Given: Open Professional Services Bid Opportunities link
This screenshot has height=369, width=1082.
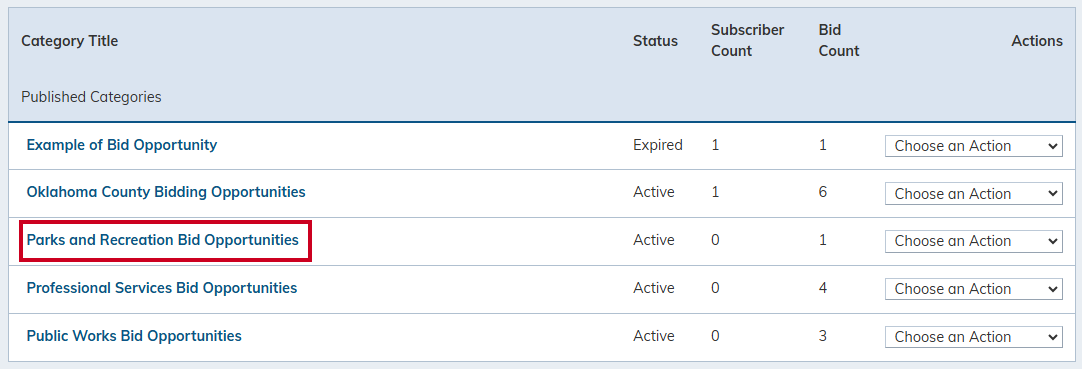Looking at the screenshot, I should [x=161, y=288].
